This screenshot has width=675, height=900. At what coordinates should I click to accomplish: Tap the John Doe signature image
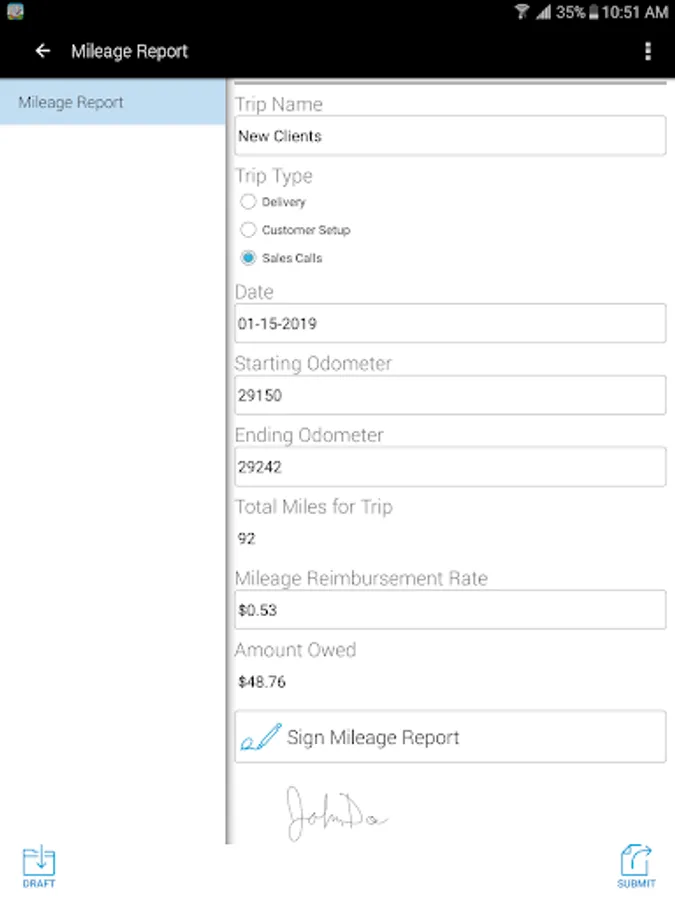(337, 813)
